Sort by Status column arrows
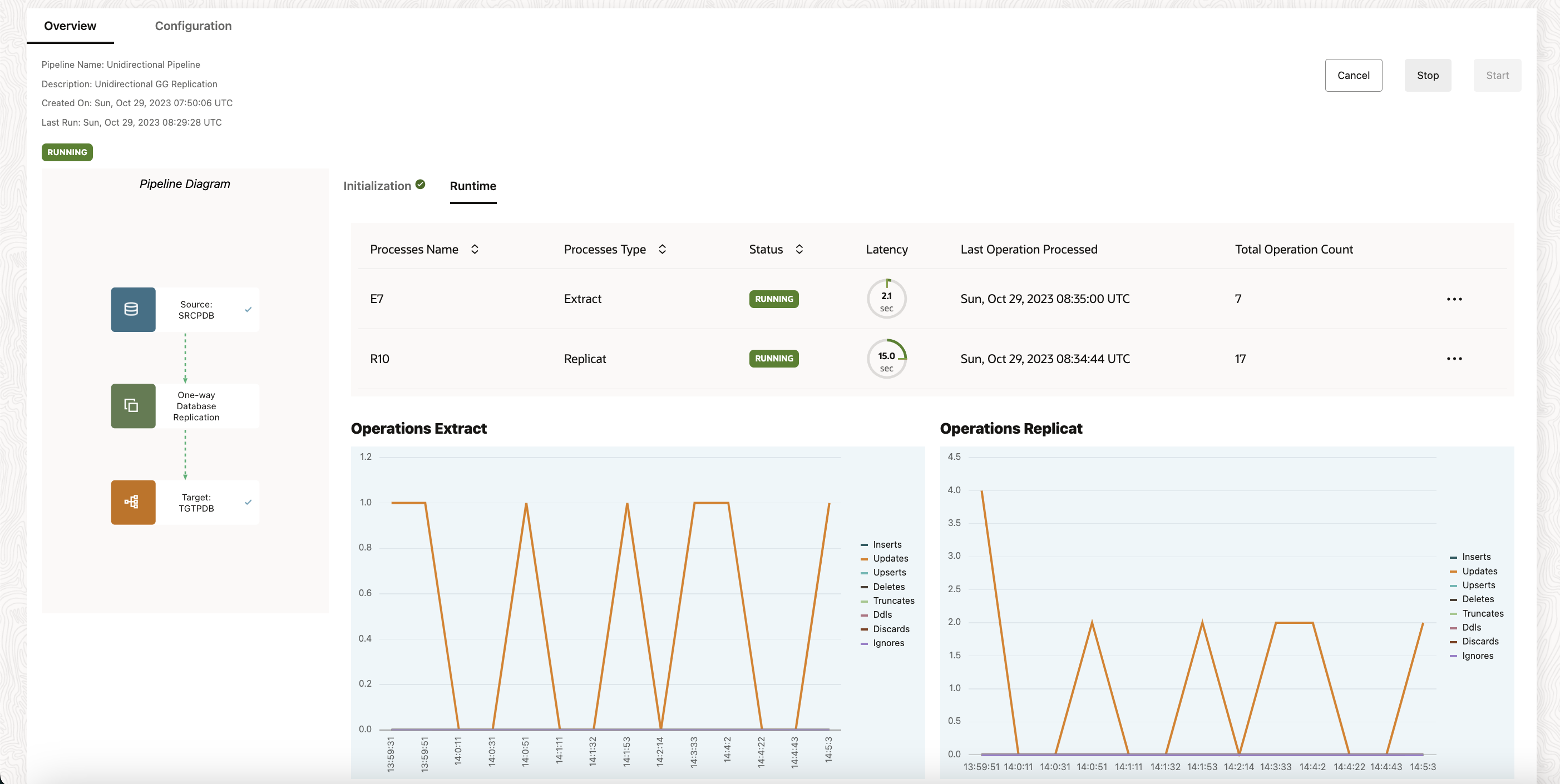 tap(799, 250)
